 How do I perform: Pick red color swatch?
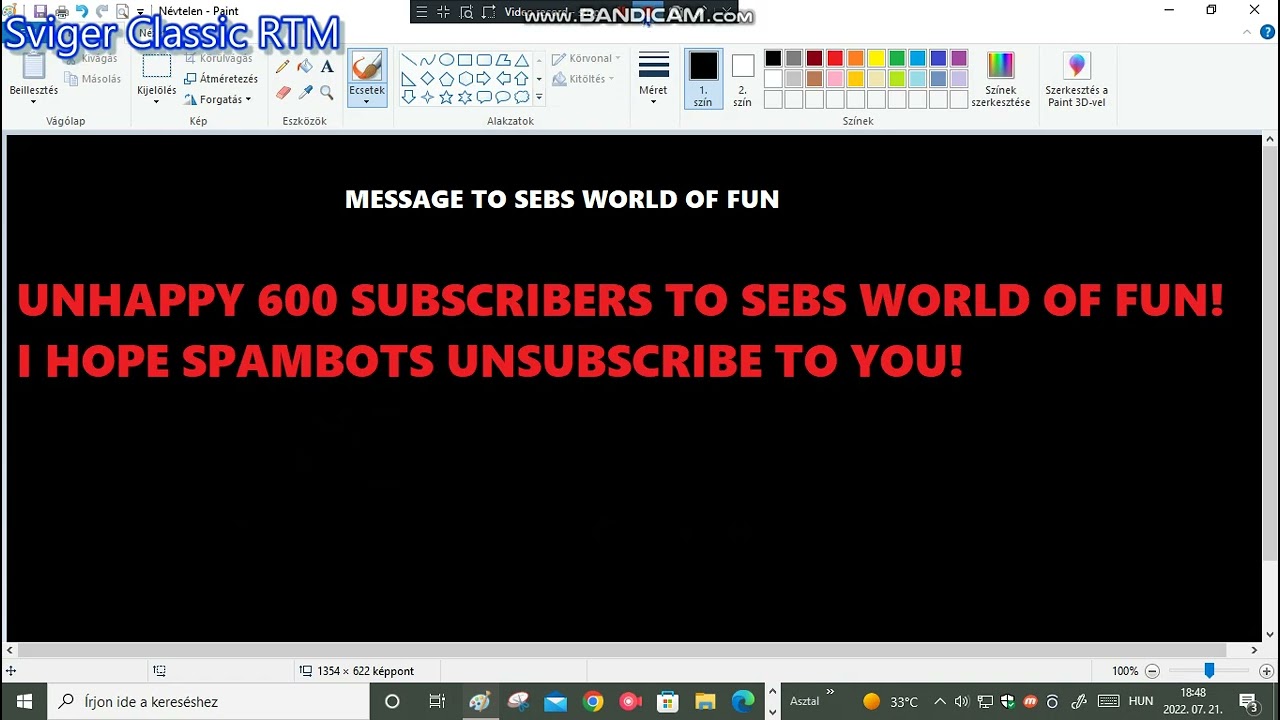point(835,59)
